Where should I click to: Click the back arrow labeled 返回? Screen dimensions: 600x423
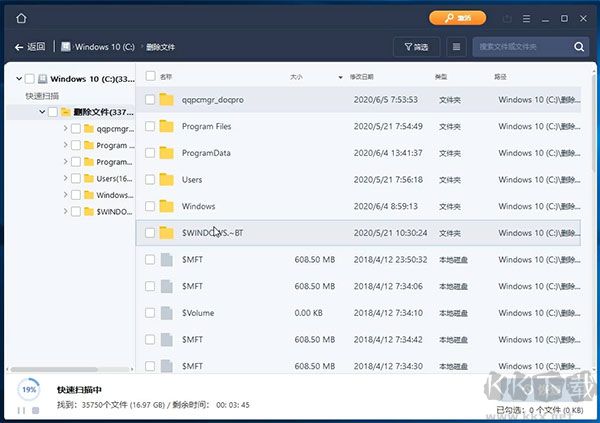[30, 47]
